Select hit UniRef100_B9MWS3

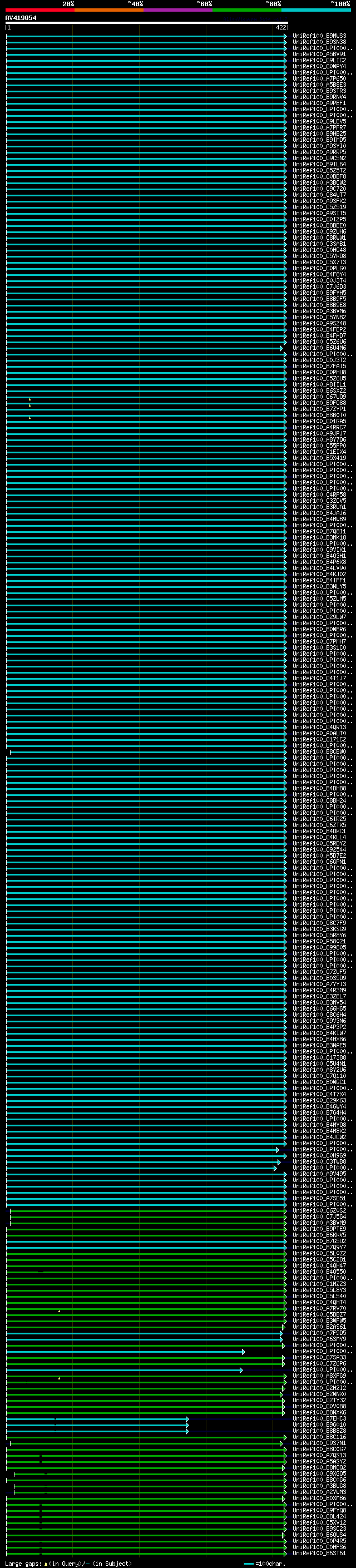click(x=319, y=36)
